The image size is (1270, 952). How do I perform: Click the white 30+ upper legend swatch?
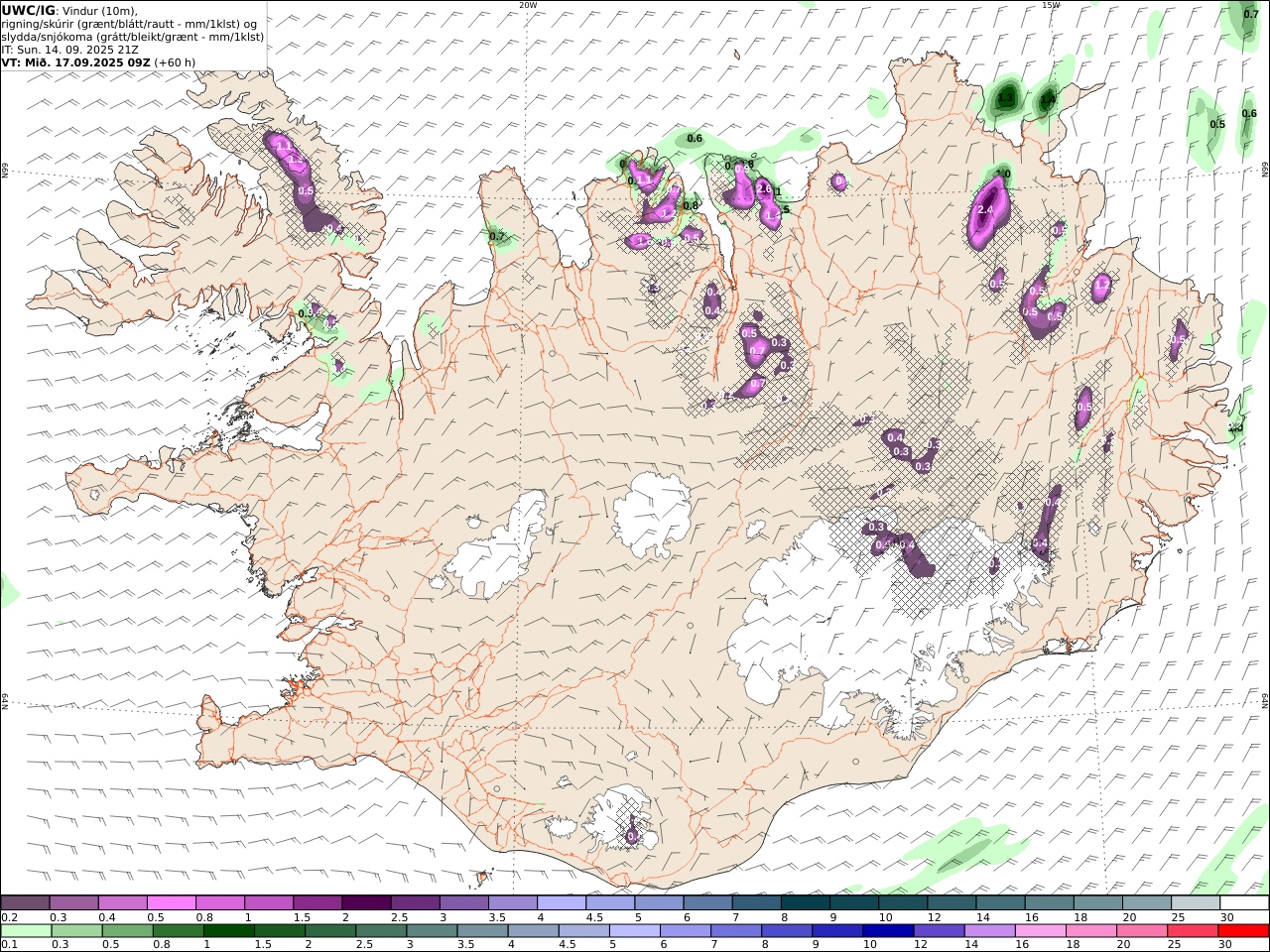tap(1244, 902)
